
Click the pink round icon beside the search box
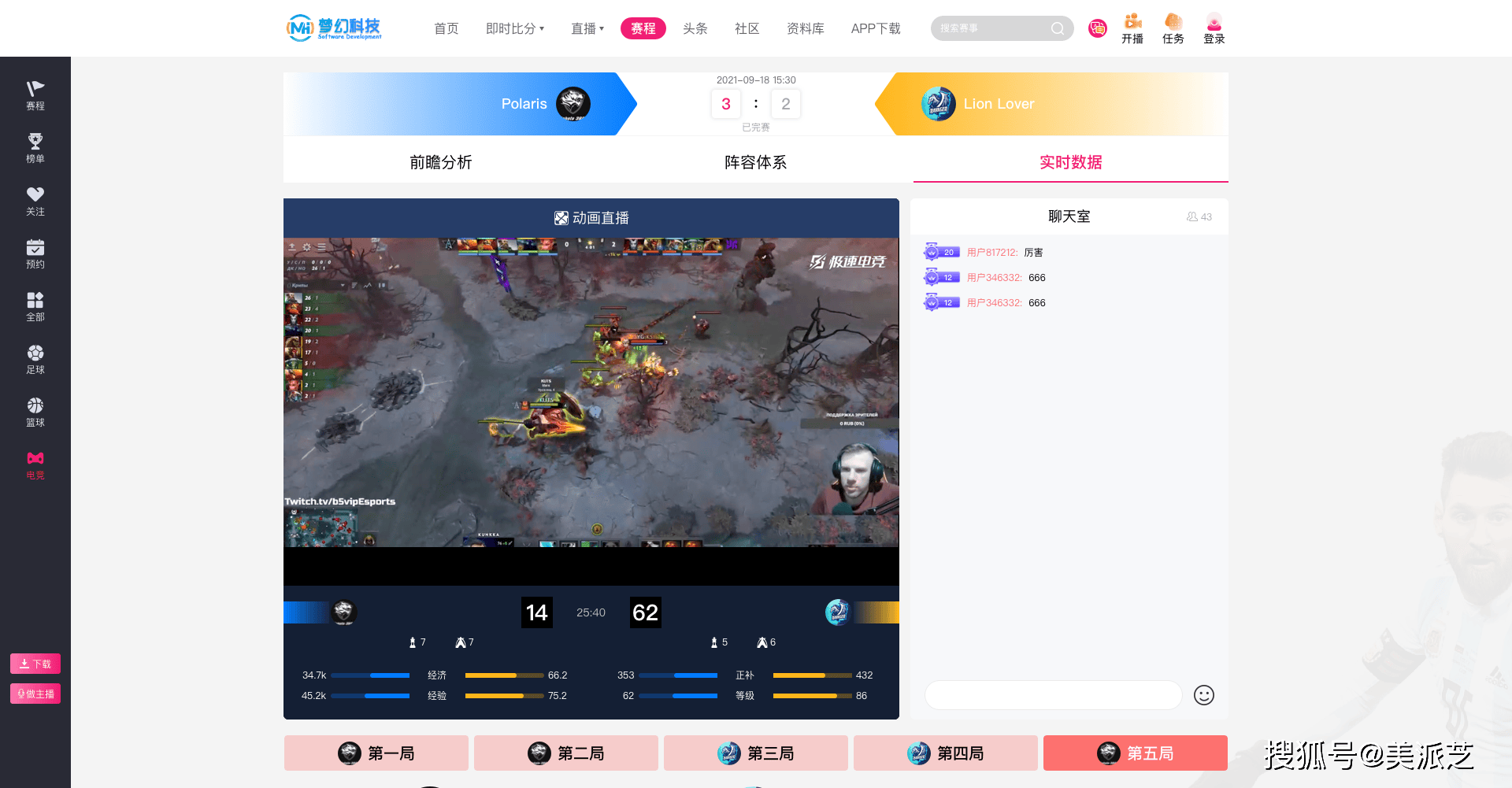click(x=1097, y=28)
